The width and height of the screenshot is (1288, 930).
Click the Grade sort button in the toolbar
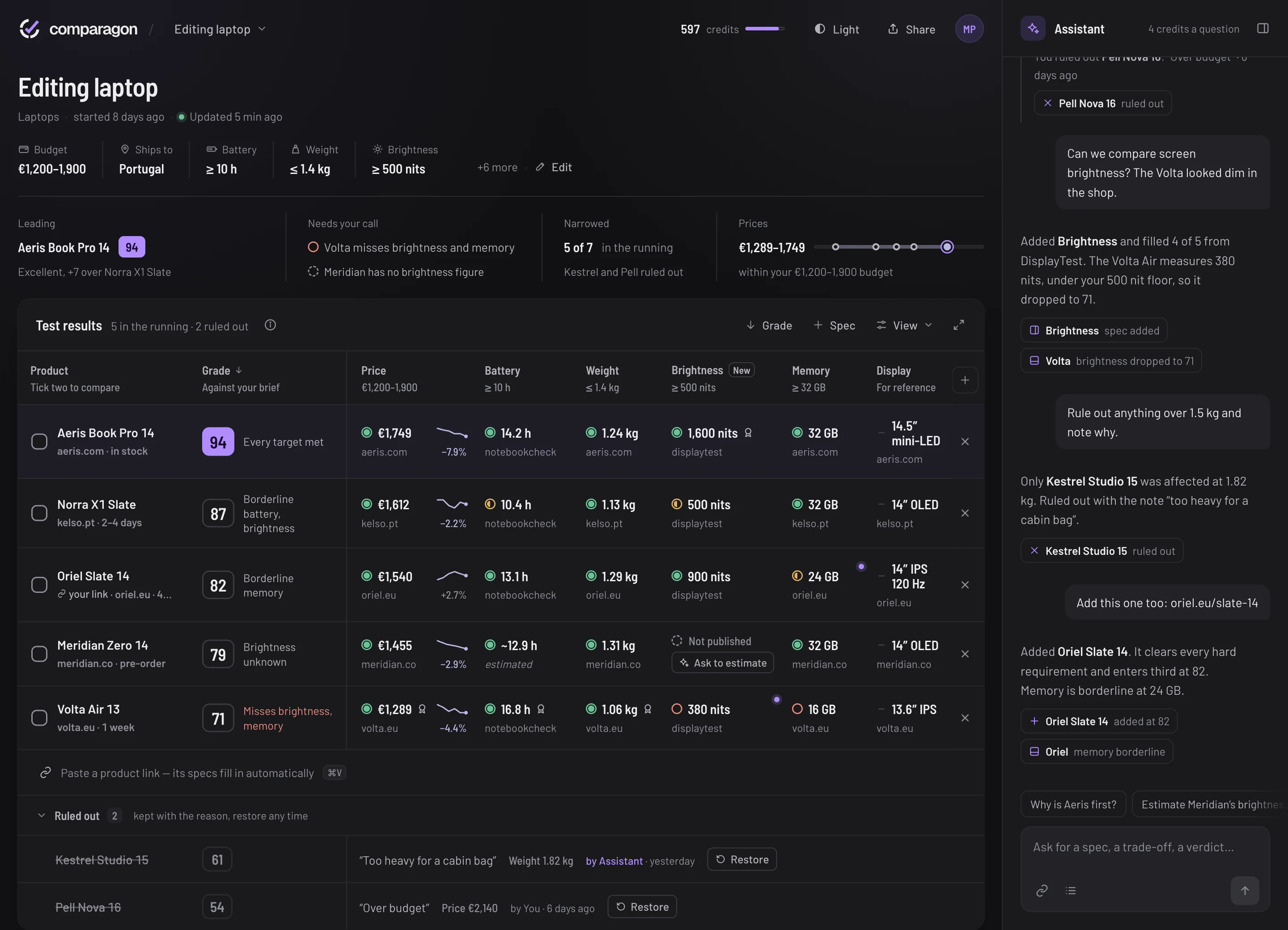coord(769,325)
